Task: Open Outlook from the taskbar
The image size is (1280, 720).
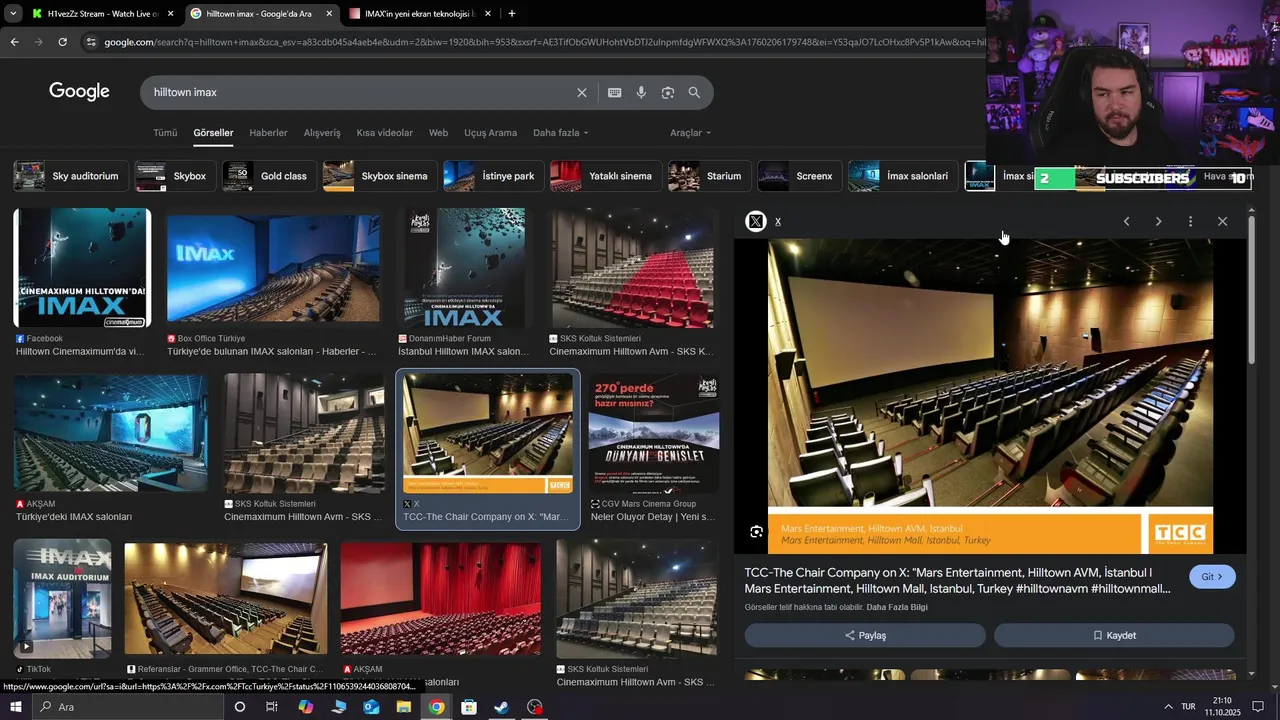Action: [371, 707]
